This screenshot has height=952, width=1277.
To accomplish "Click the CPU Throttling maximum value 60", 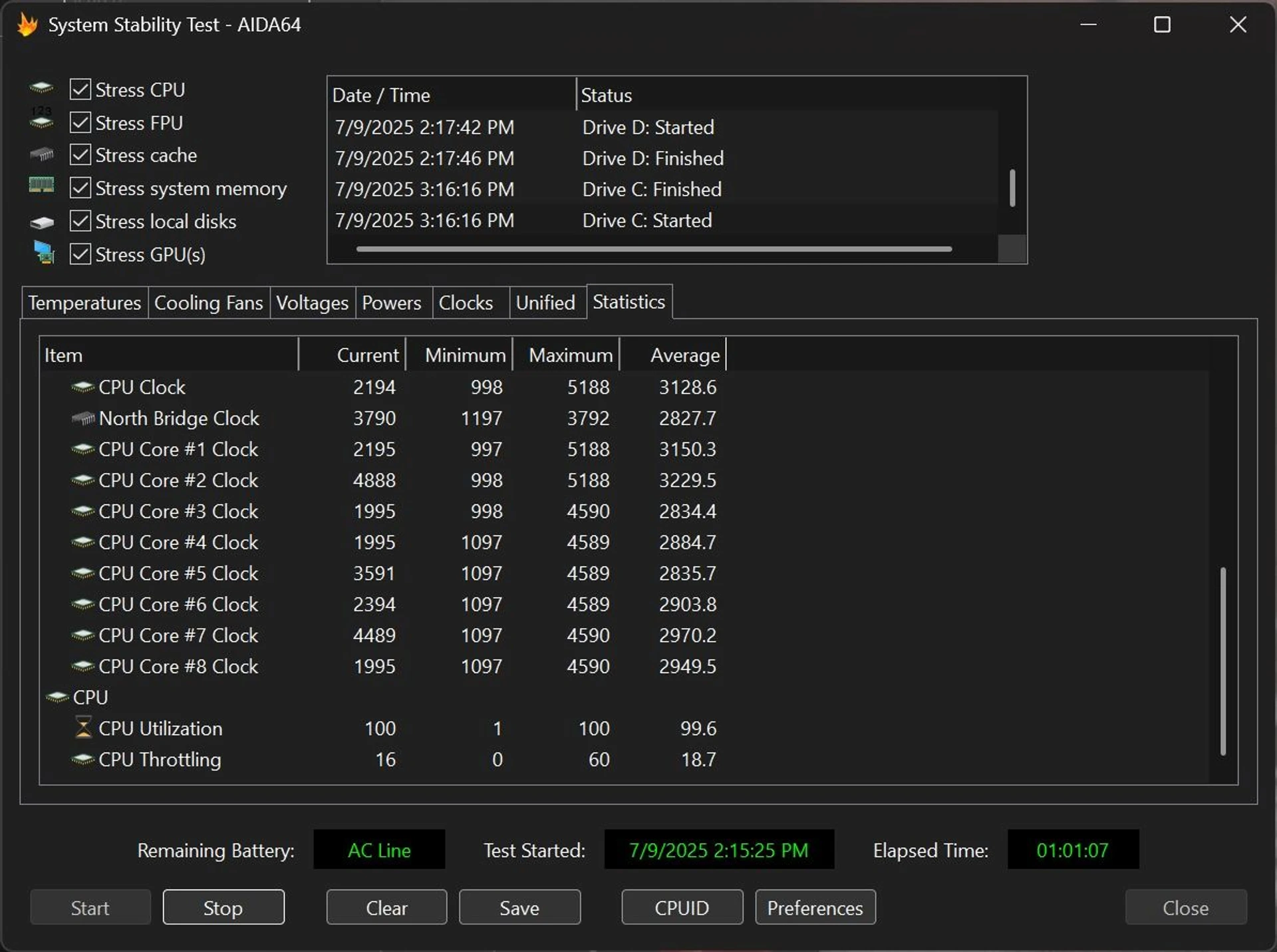I will [599, 759].
